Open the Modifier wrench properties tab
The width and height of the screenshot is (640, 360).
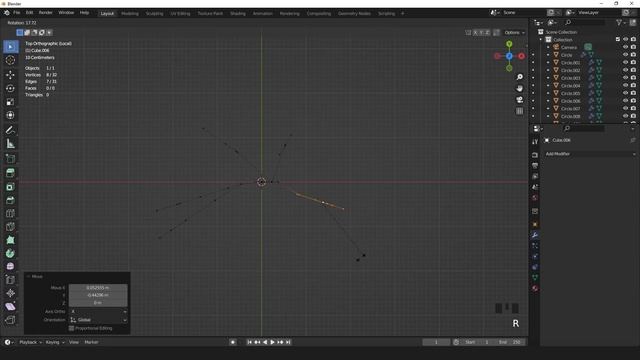point(535,235)
